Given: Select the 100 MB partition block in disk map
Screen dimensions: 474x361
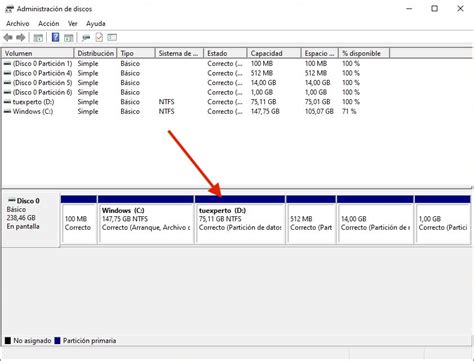Looking at the screenshot, I should (x=79, y=220).
